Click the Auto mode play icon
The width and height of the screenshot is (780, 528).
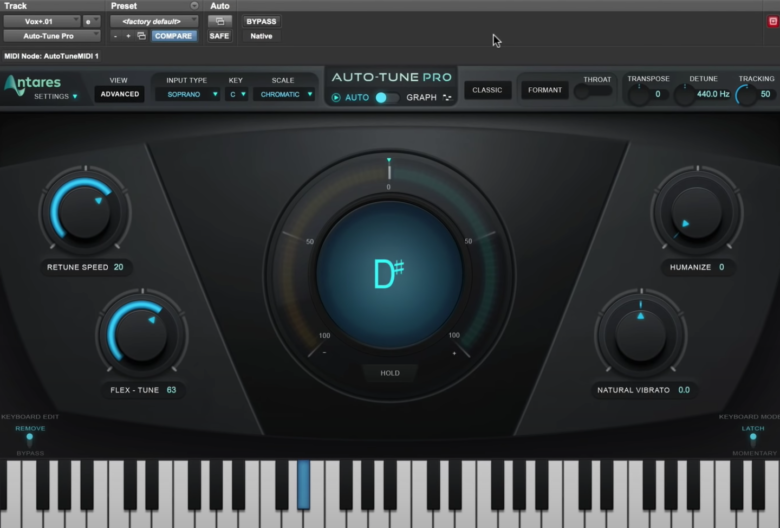(336, 98)
